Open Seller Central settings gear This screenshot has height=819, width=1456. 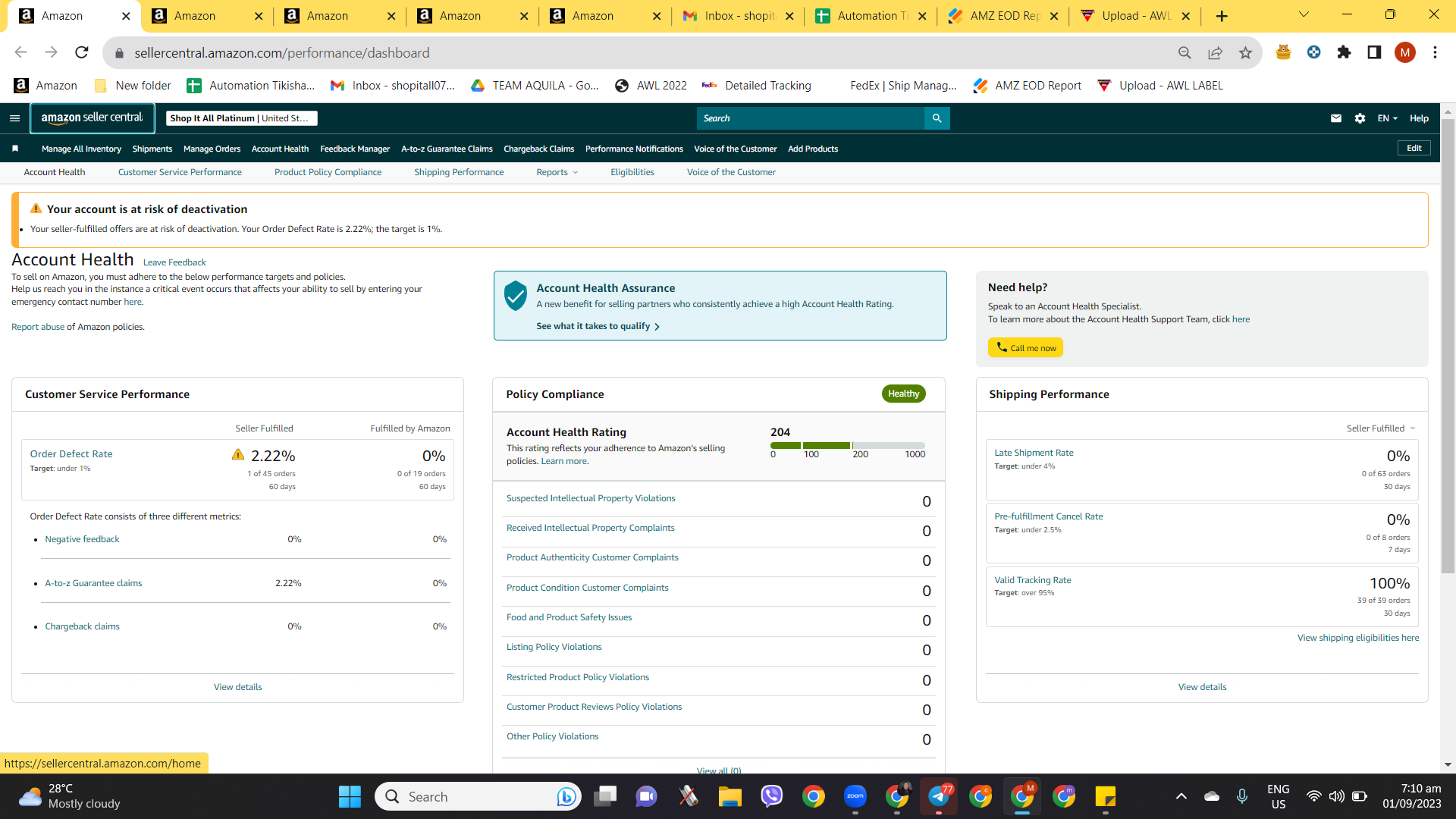1360,118
